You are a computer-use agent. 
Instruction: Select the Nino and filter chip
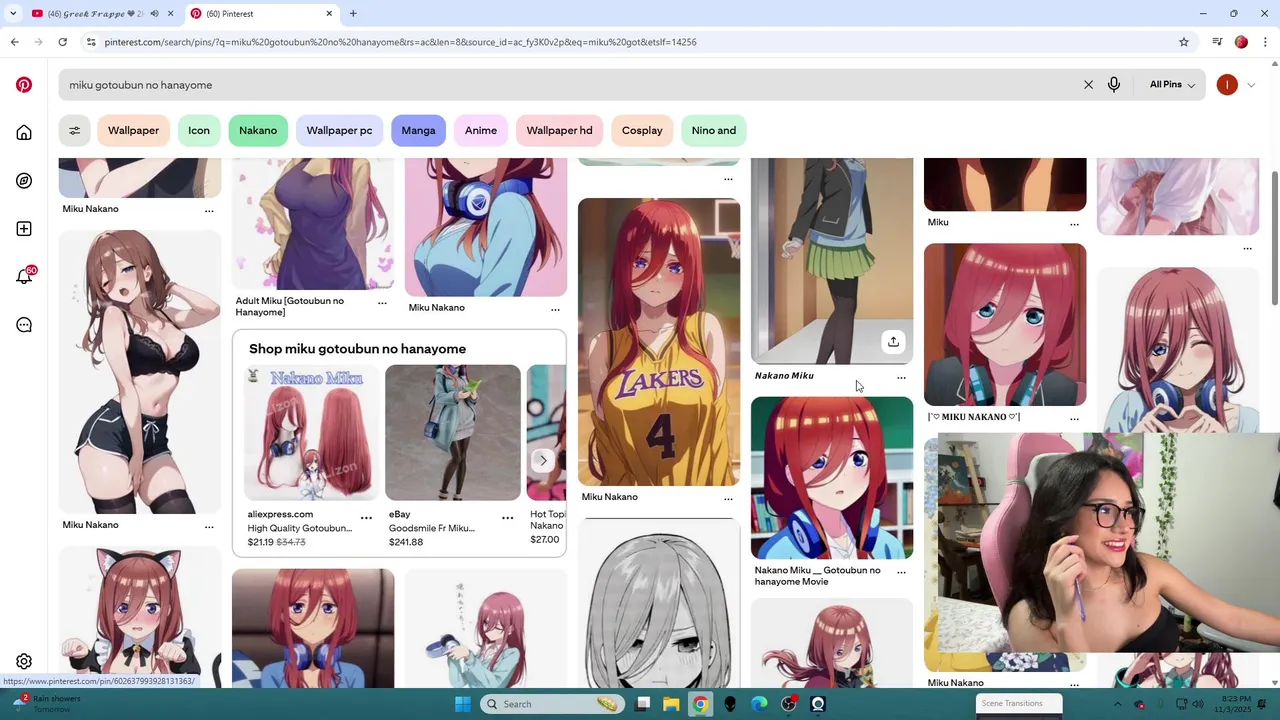714,131
